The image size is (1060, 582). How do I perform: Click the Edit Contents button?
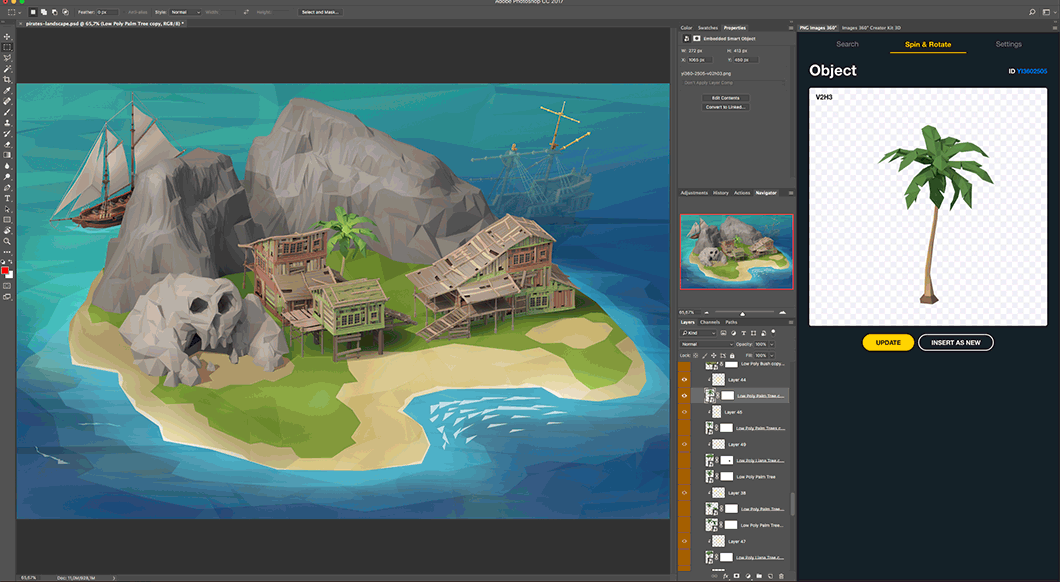[x=725, y=98]
